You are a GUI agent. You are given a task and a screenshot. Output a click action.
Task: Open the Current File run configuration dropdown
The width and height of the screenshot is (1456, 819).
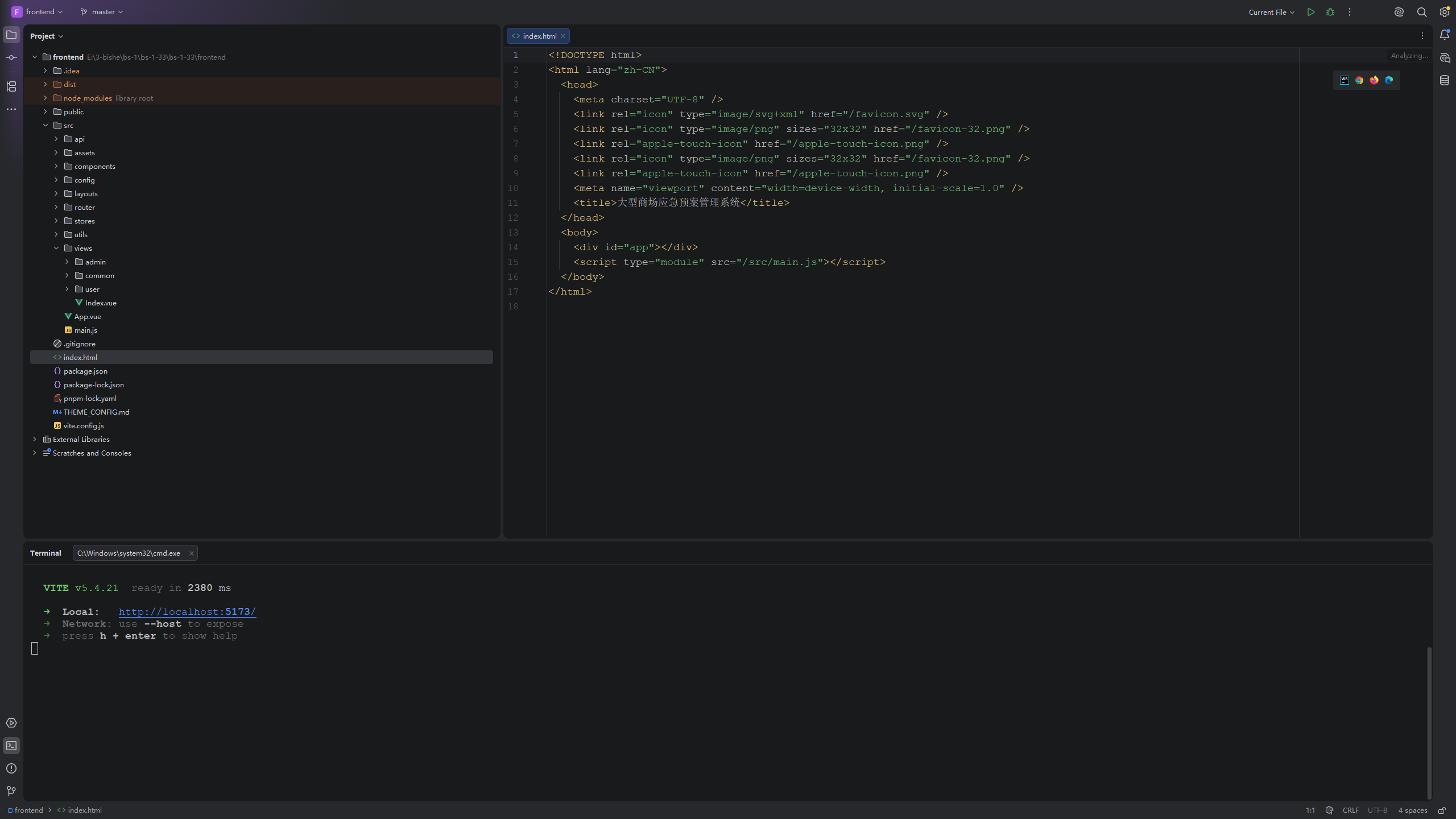[x=1271, y=12]
